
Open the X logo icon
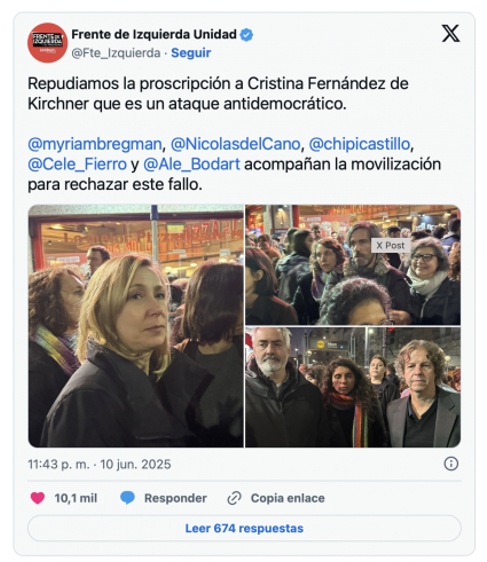(450, 34)
